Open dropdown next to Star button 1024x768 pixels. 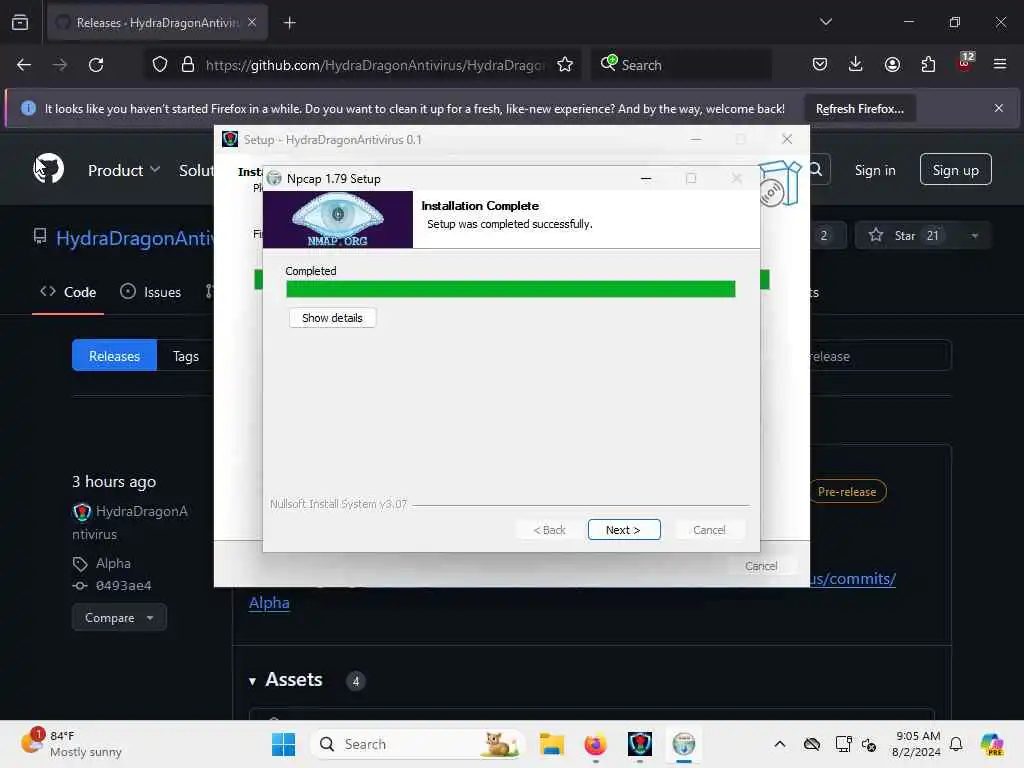pyautogui.click(x=975, y=236)
